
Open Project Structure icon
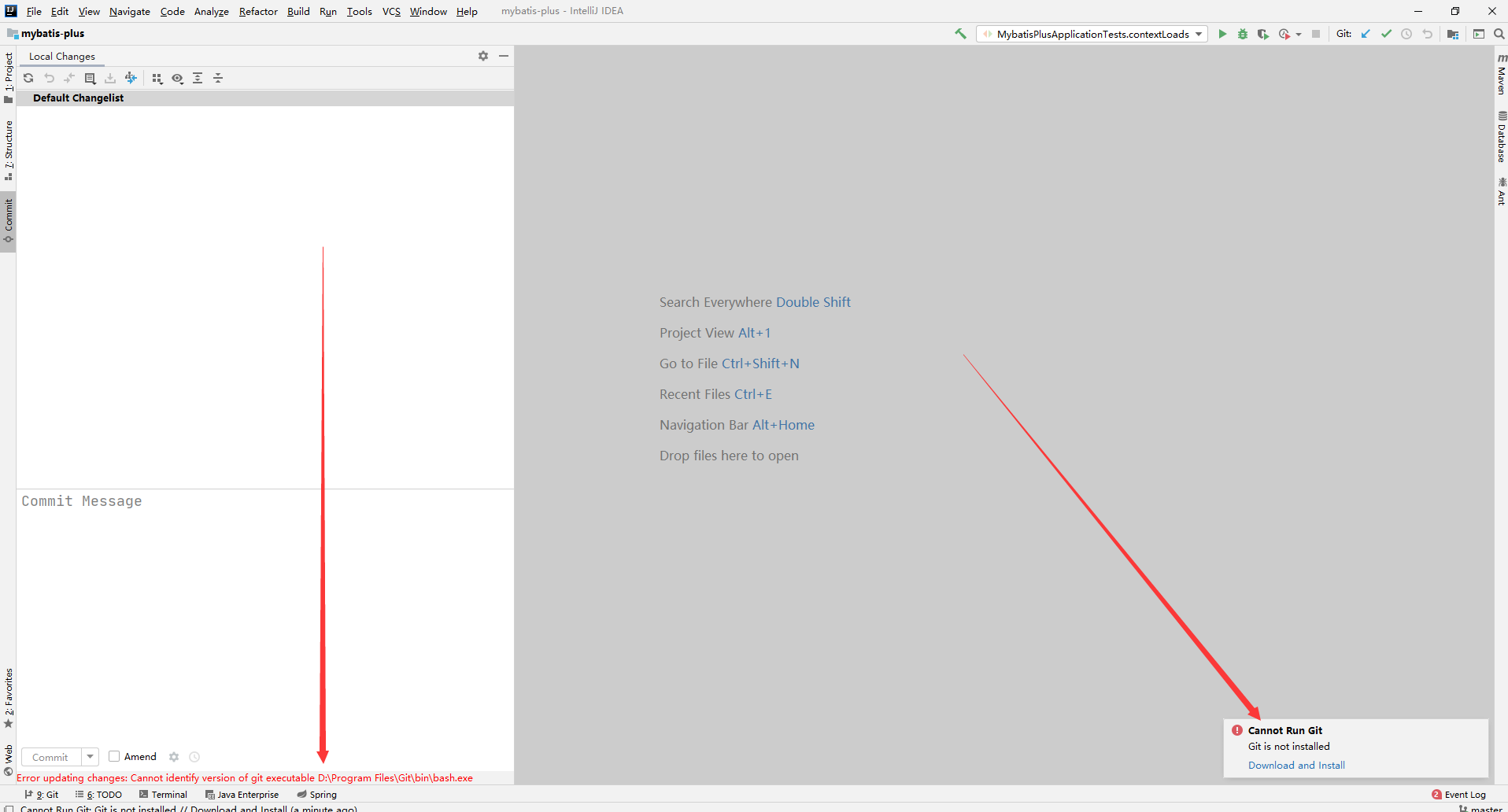point(1453,34)
